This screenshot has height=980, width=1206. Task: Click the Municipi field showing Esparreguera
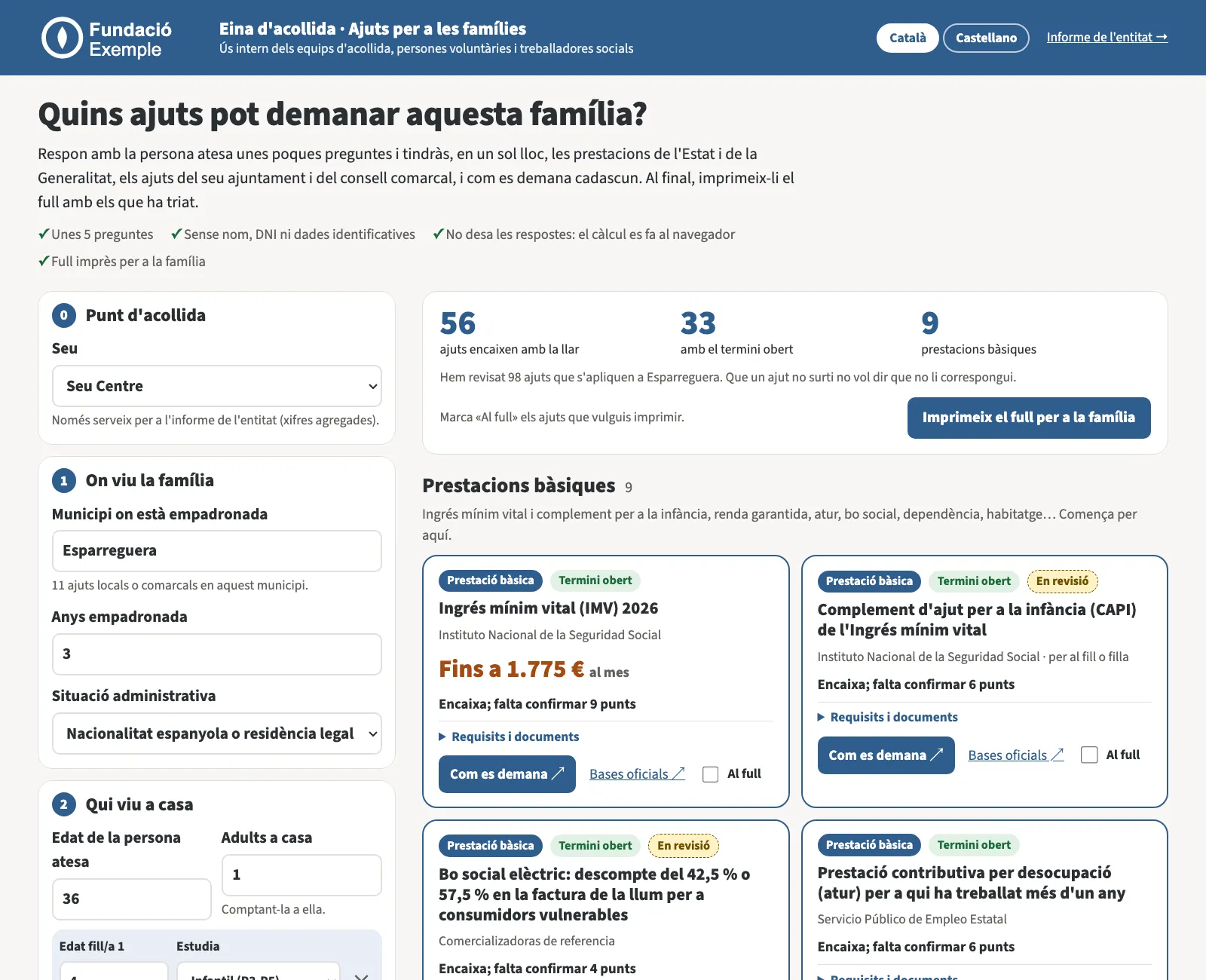(217, 551)
